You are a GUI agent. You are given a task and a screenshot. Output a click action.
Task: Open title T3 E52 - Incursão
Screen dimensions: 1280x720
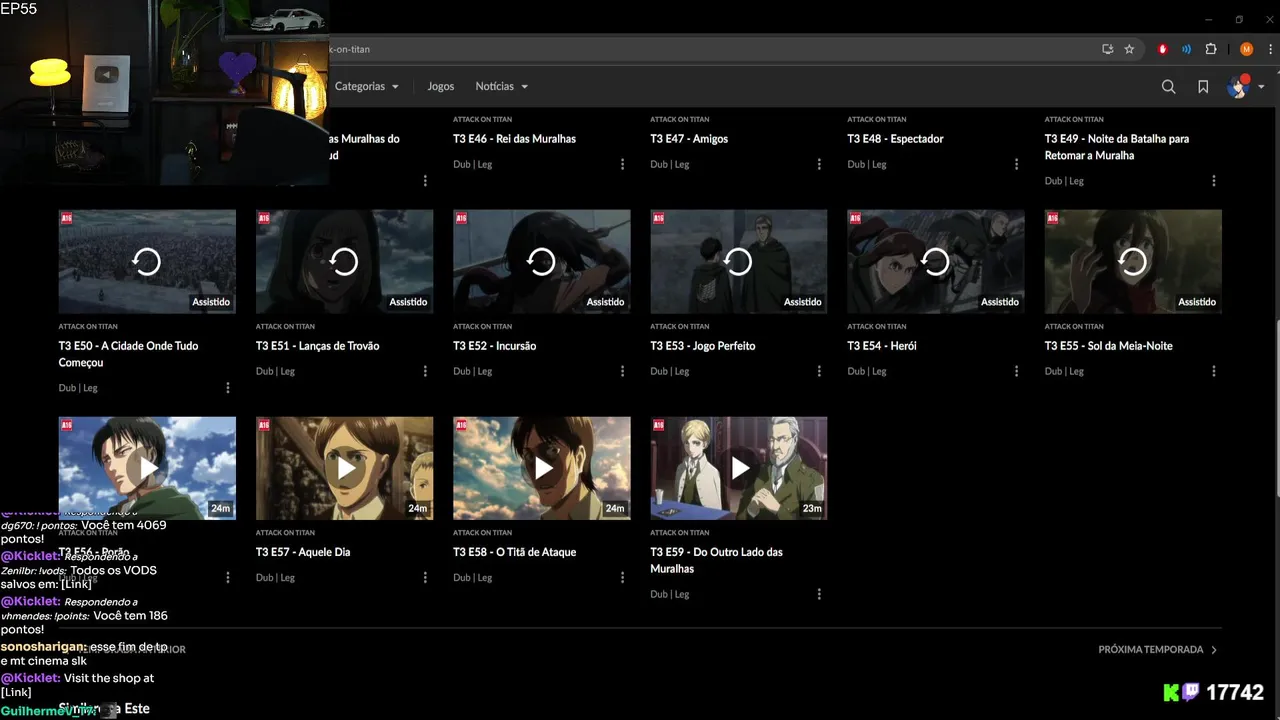(494, 346)
